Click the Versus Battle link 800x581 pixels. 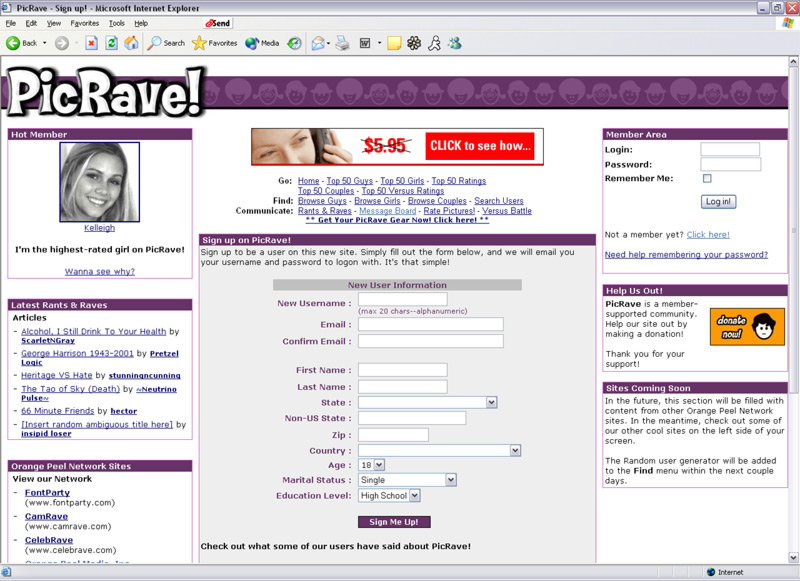pyautogui.click(x=507, y=211)
